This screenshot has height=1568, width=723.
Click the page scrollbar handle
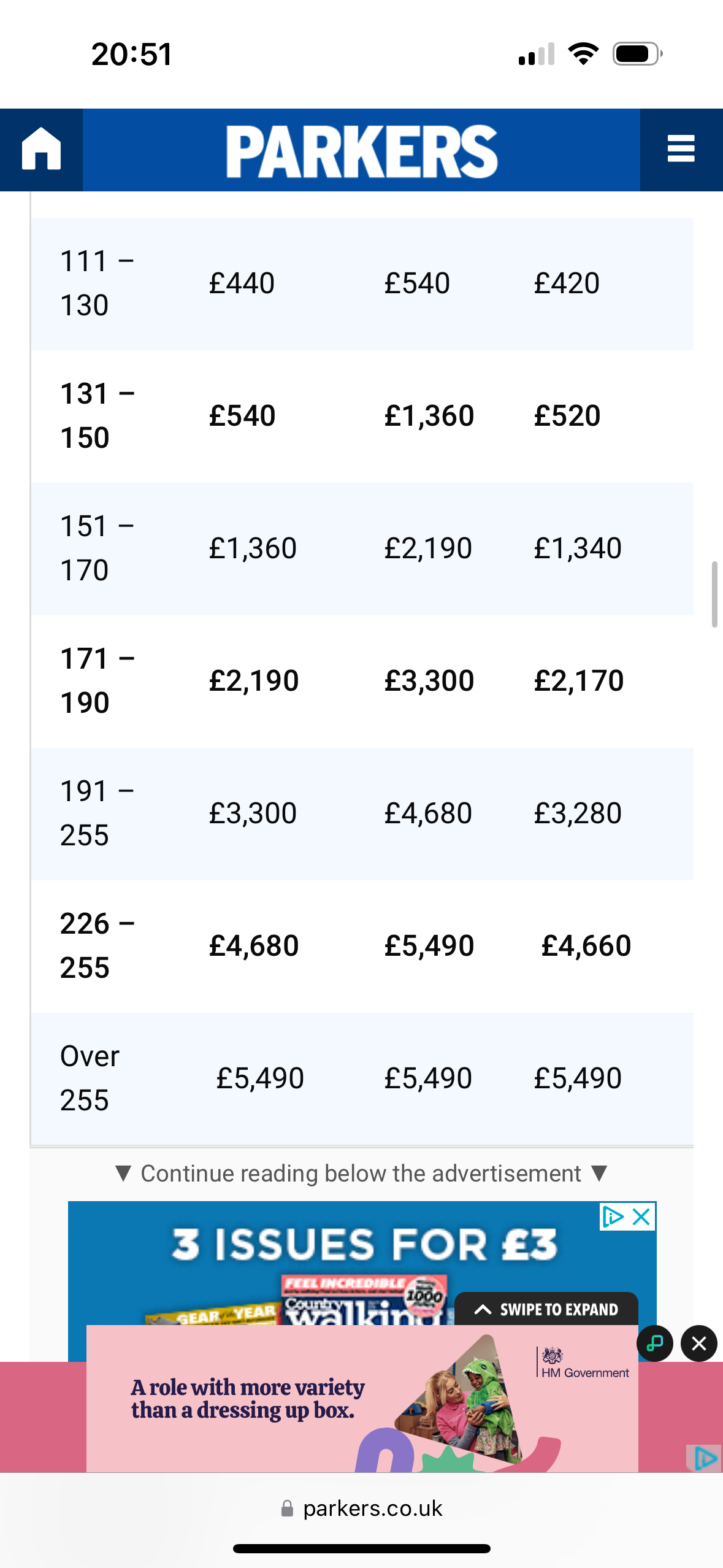[x=714, y=594]
